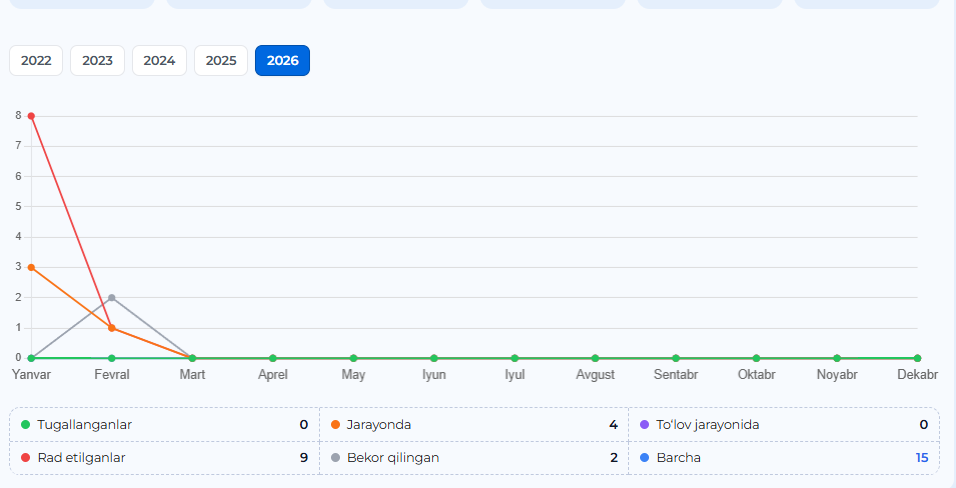The image size is (956, 488).
Task: Select the green data point above Avgust
Action: tap(595, 358)
